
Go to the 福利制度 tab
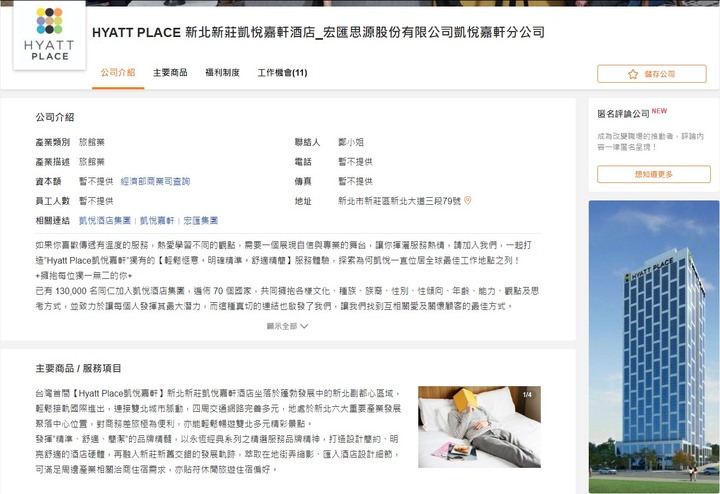click(x=222, y=73)
